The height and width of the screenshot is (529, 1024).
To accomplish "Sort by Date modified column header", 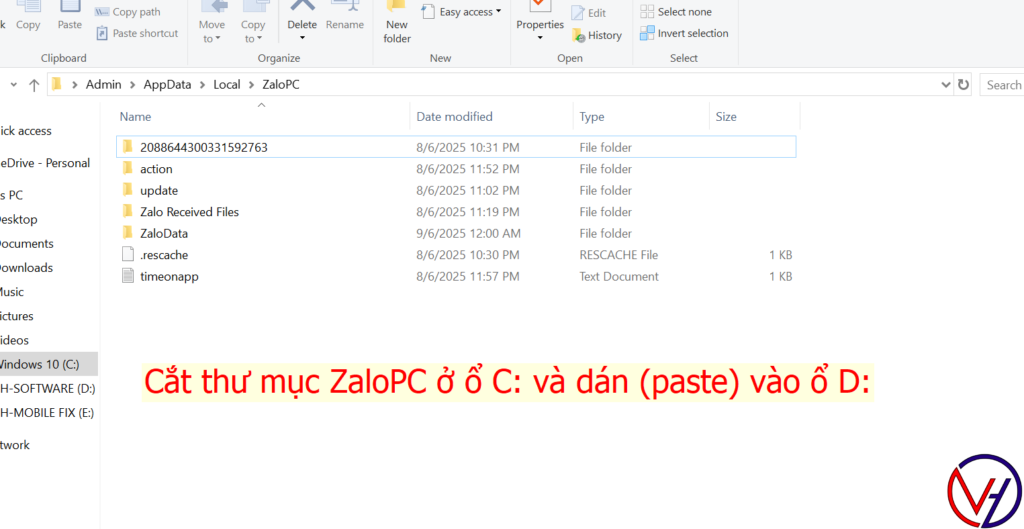I will point(454,117).
